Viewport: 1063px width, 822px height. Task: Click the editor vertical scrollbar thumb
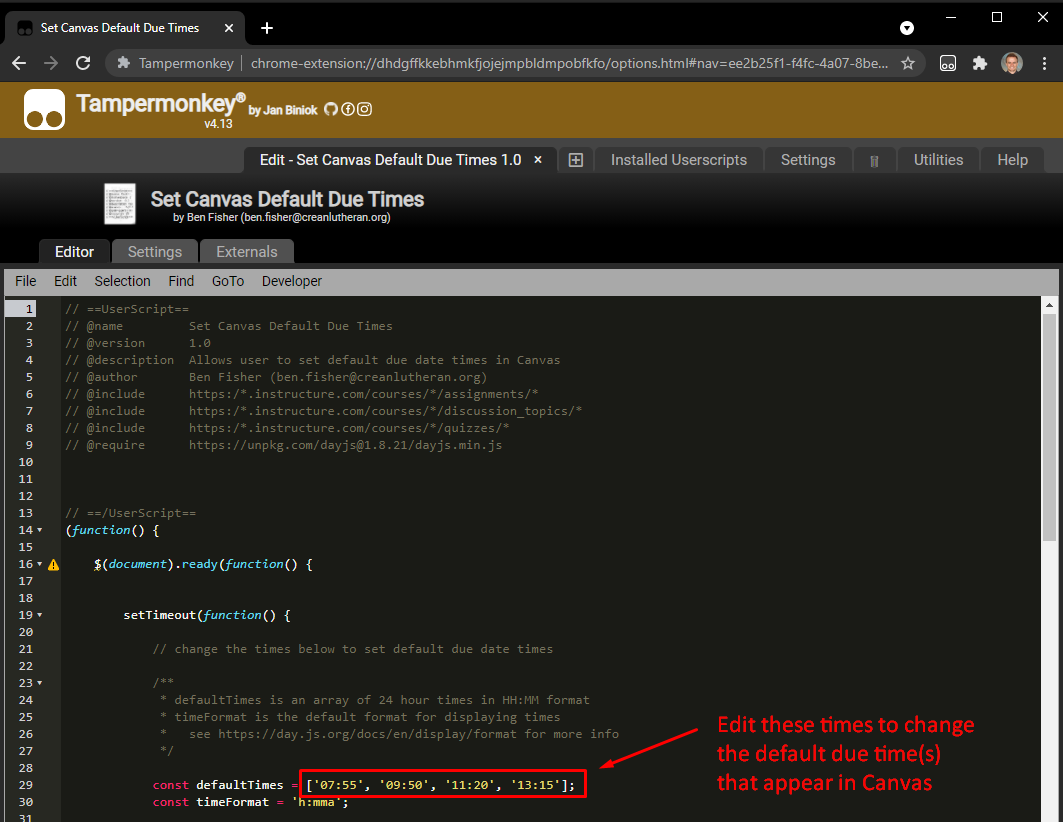point(1049,426)
